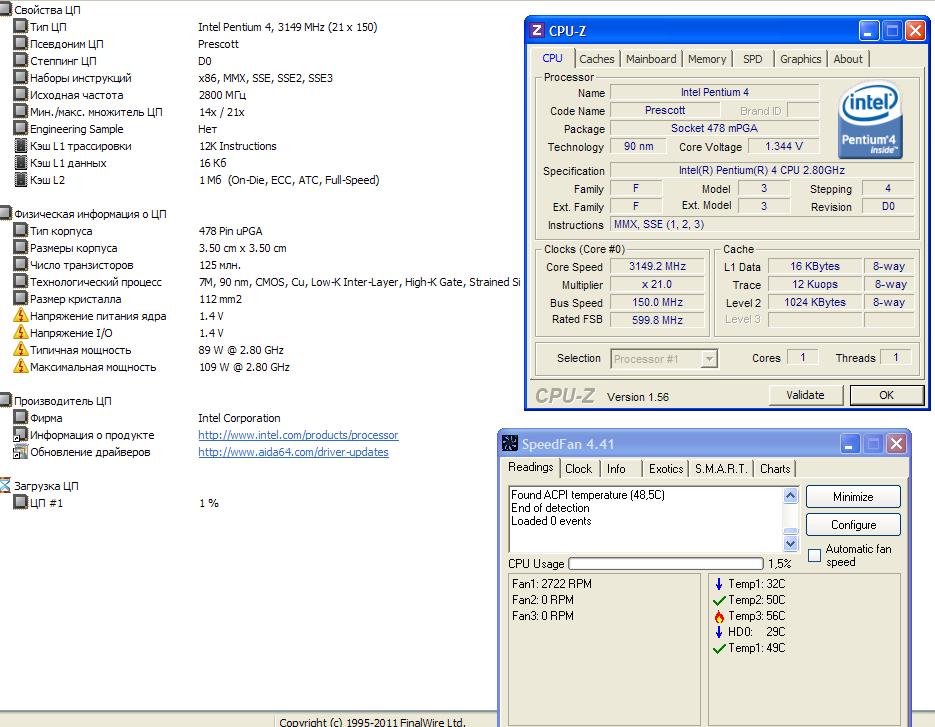Click the warning icon beside Напряжение питания ядра
The width and height of the screenshot is (935, 727).
click(x=20, y=316)
